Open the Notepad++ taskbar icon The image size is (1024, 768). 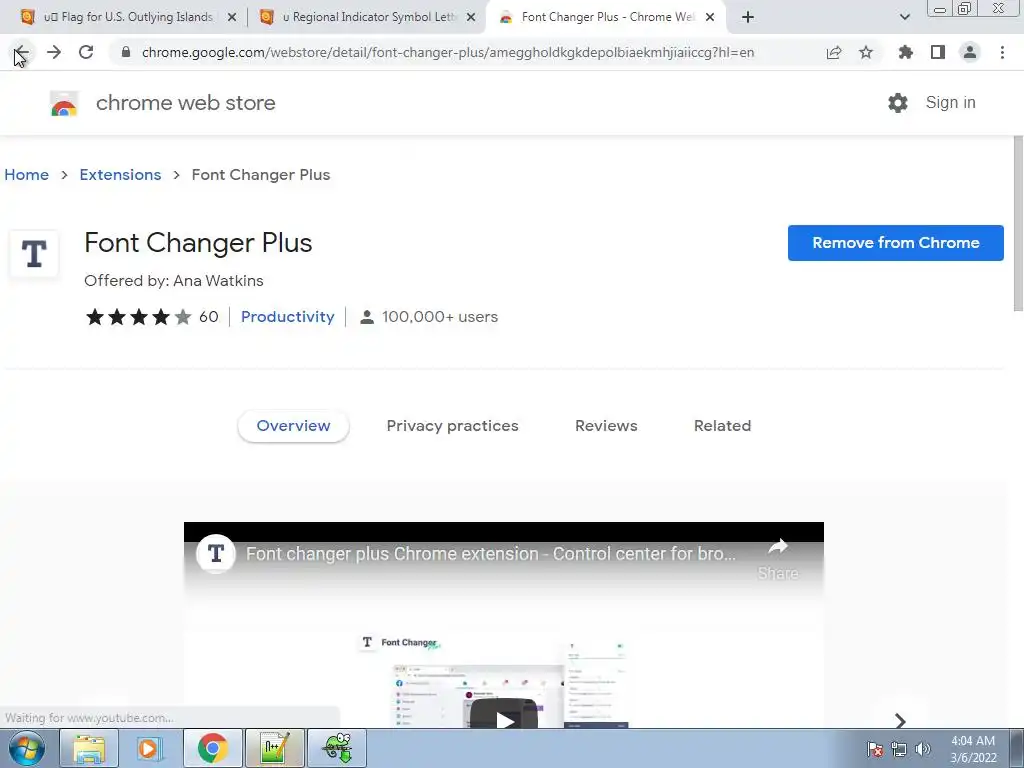tap(274, 748)
